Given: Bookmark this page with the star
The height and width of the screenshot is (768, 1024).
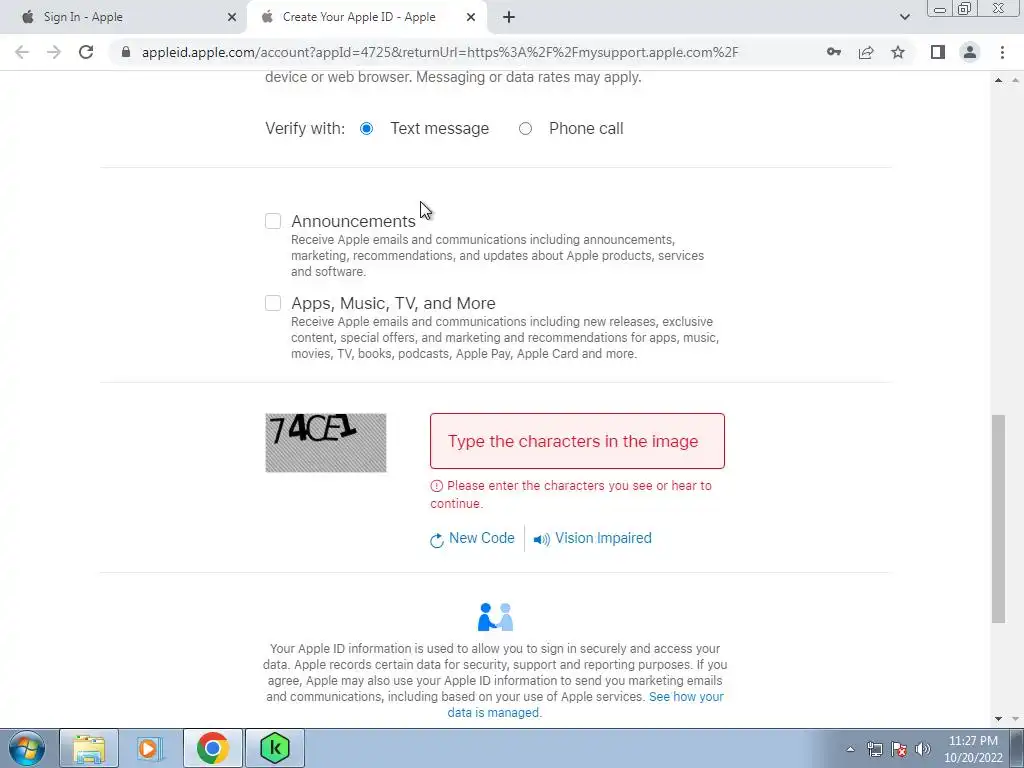Looking at the screenshot, I should tap(898, 52).
